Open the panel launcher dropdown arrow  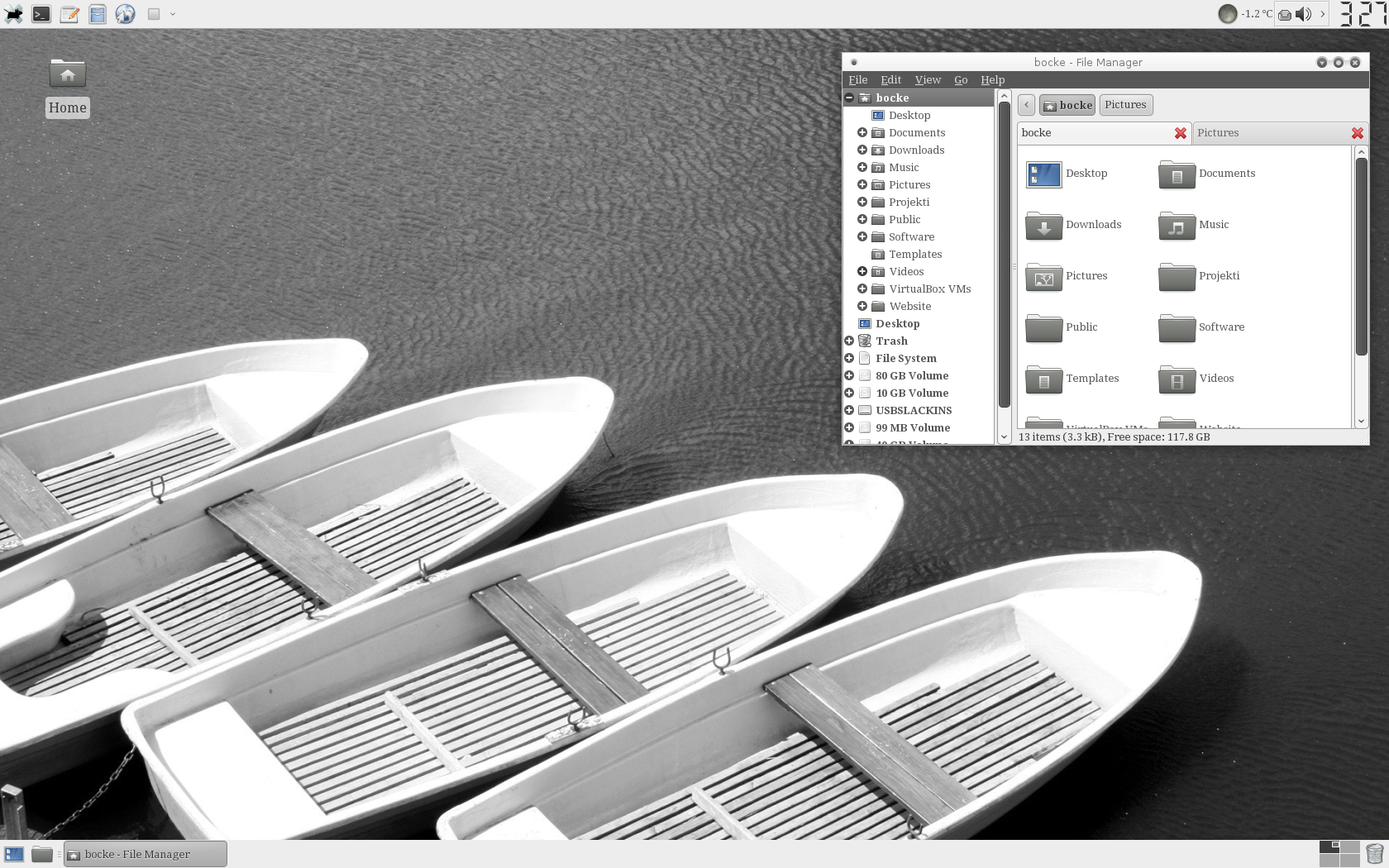[173, 14]
